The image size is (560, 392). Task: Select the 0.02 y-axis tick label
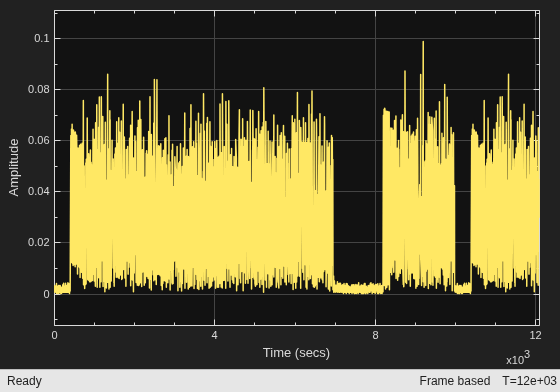[39, 242]
